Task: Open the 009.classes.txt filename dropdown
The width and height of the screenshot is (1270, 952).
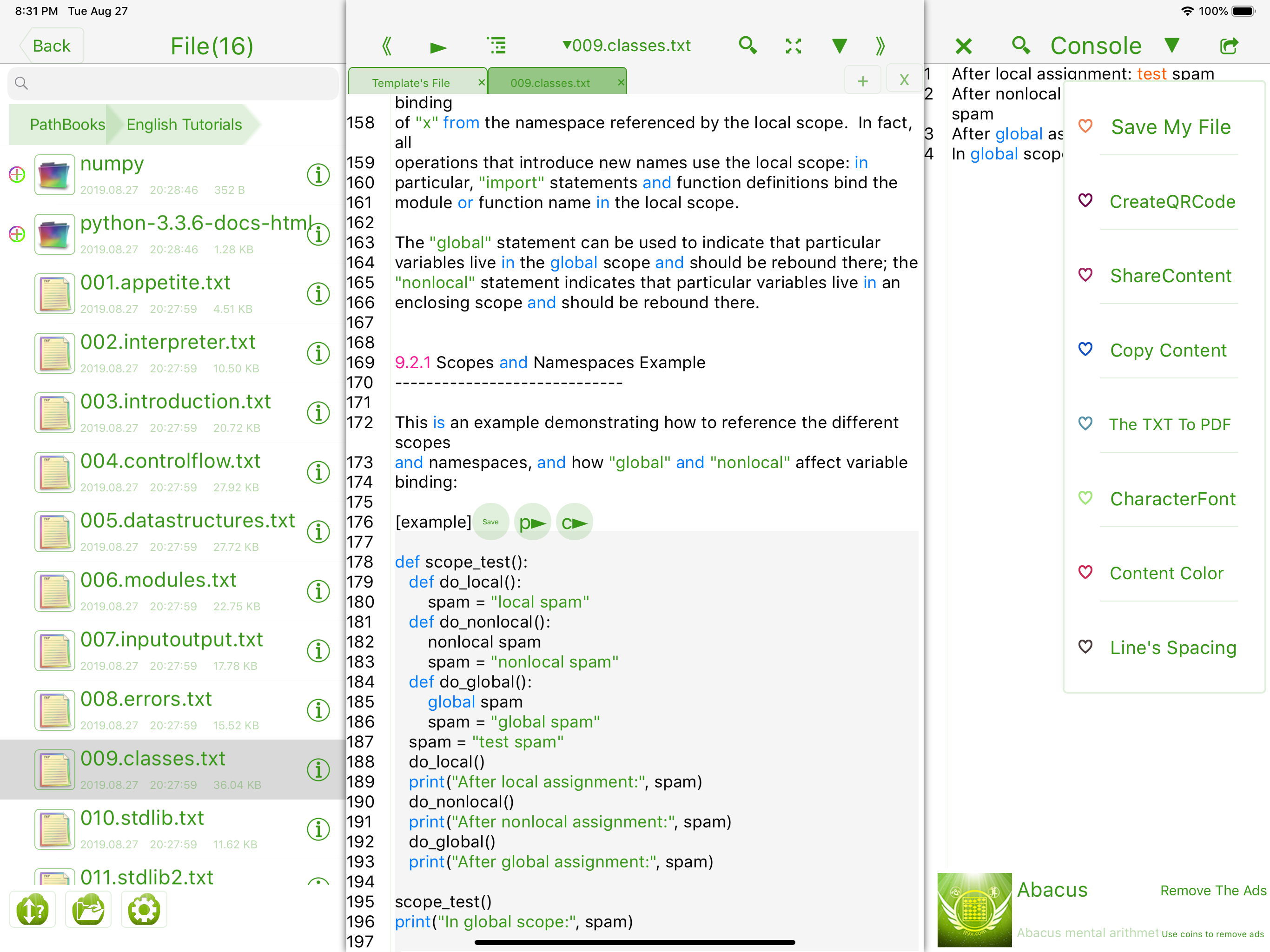Action: coord(626,46)
